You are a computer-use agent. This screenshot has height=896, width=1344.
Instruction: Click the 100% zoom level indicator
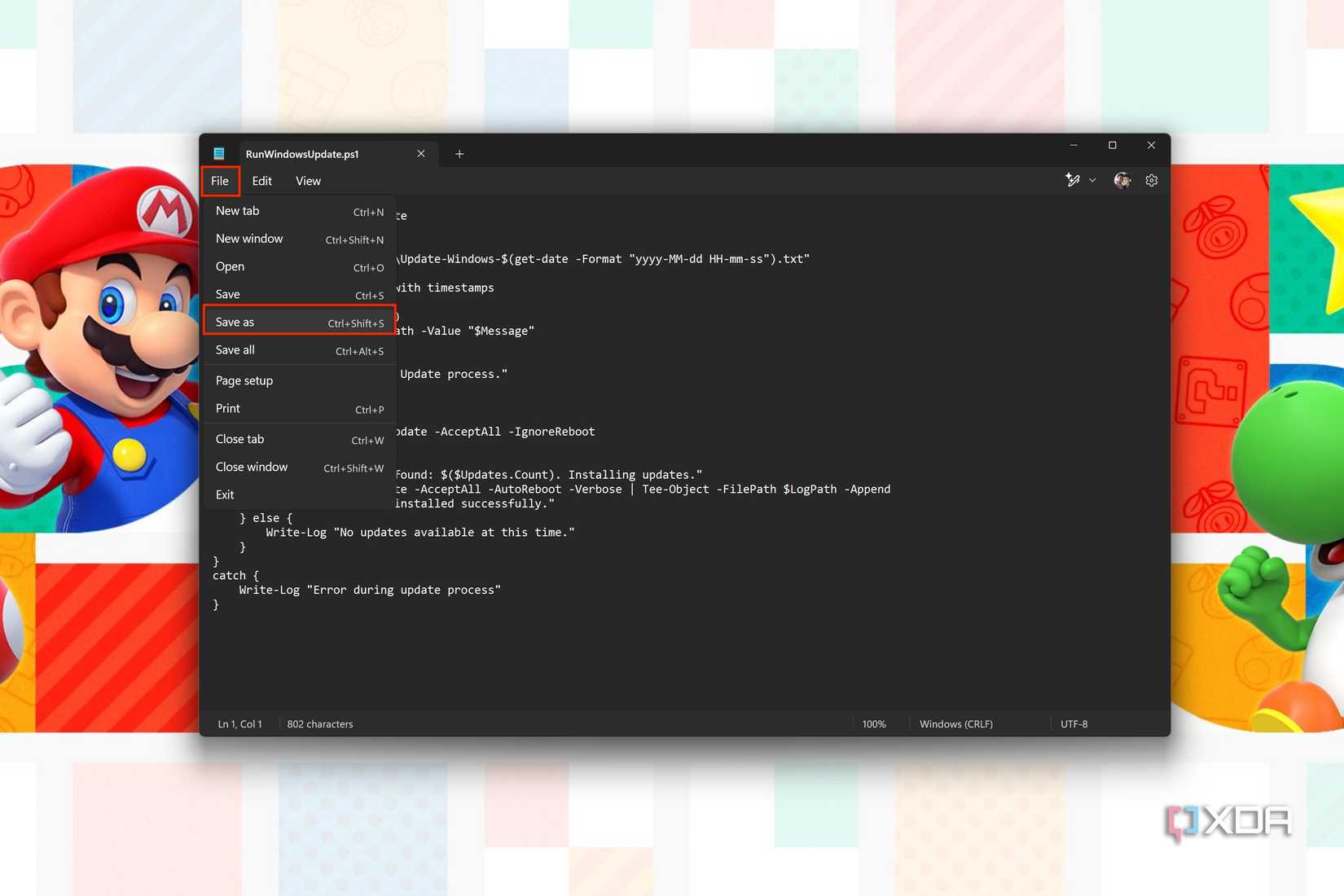(873, 723)
